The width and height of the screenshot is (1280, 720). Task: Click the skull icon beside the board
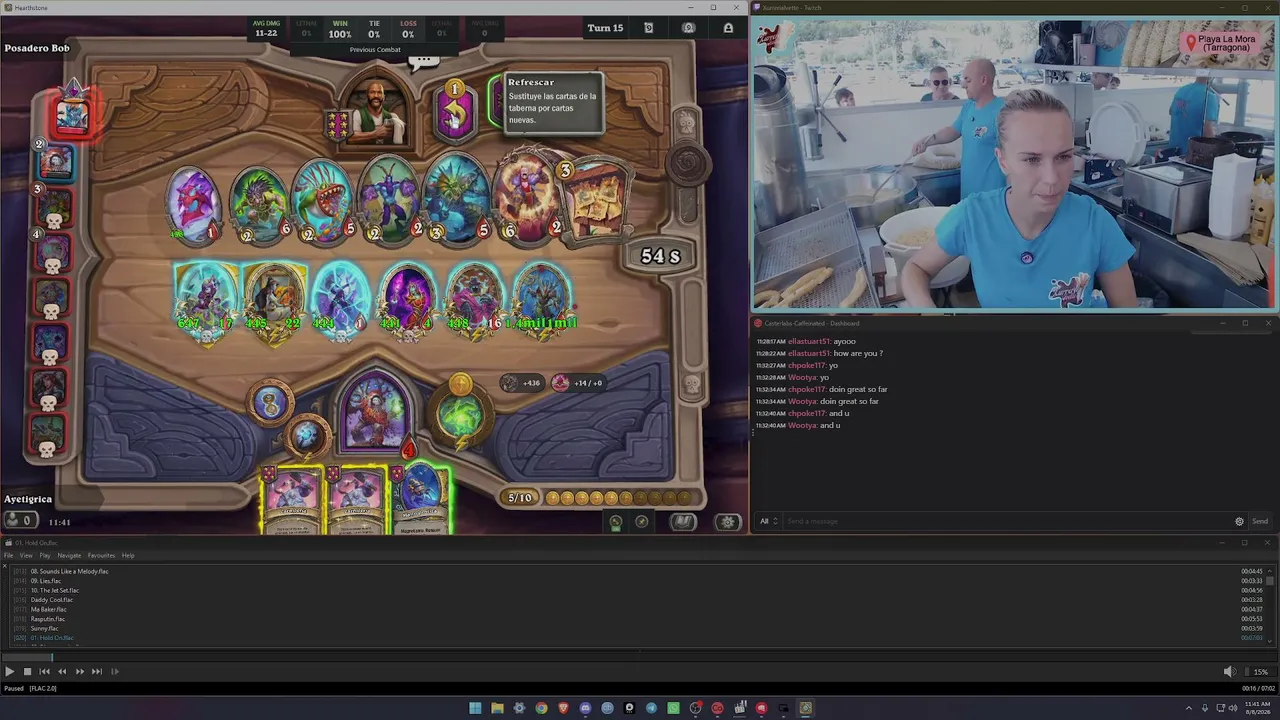tap(692, 384)
